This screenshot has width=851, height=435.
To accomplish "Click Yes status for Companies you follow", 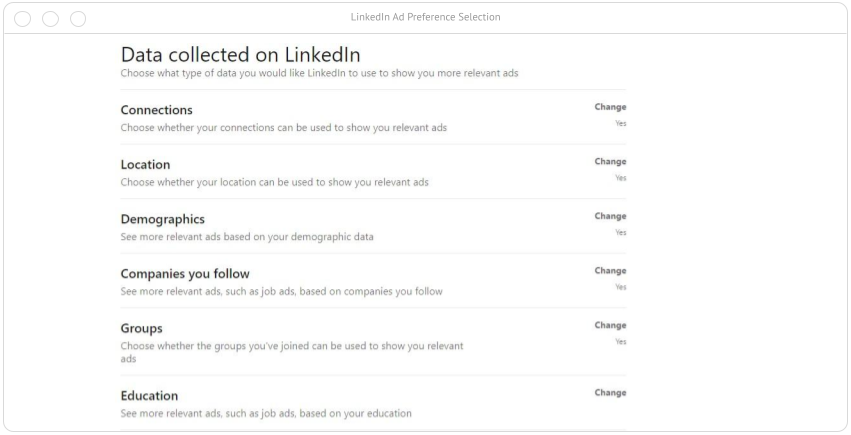I will tap(621, 287).
